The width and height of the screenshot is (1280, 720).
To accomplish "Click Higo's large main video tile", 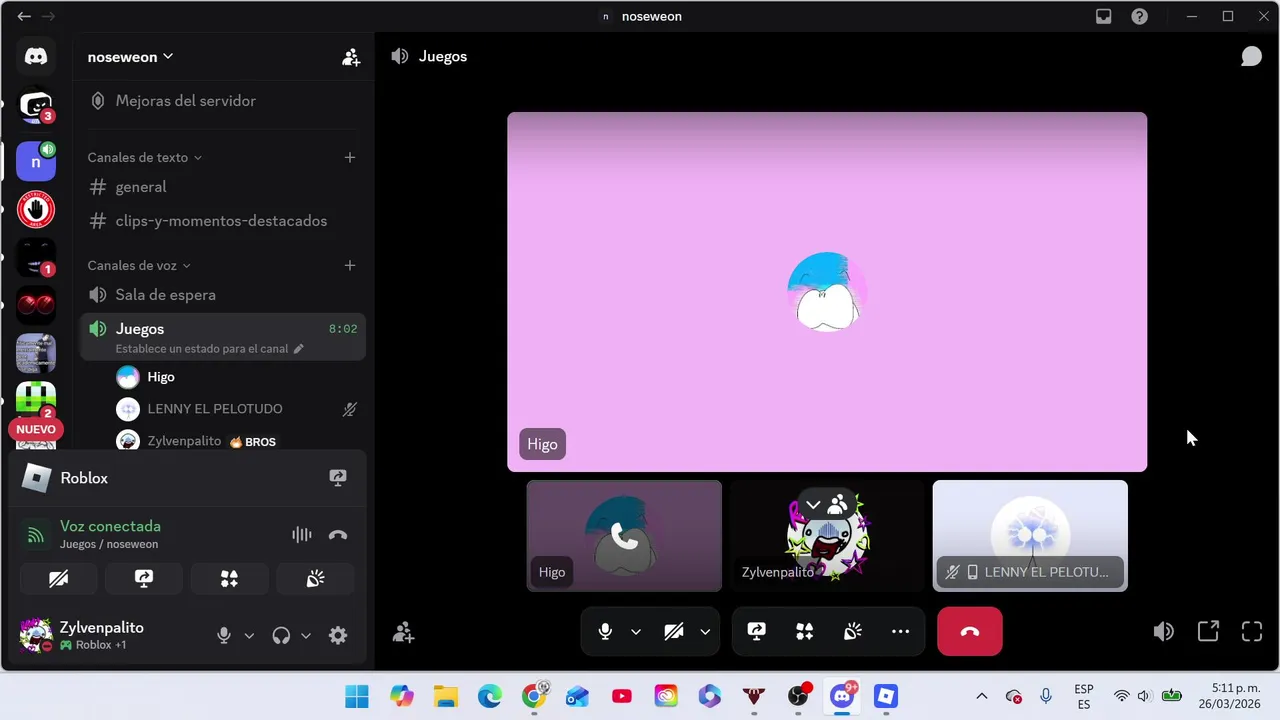I will point(827,292).
